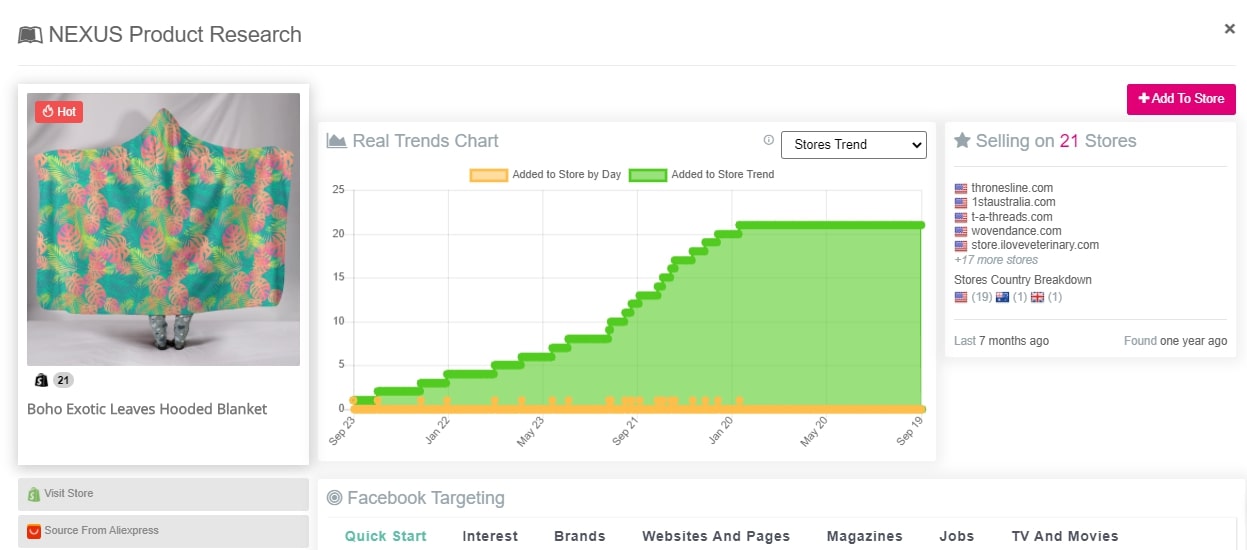Click the target icon beside Facebook Targeting

[x=334, y=498]
